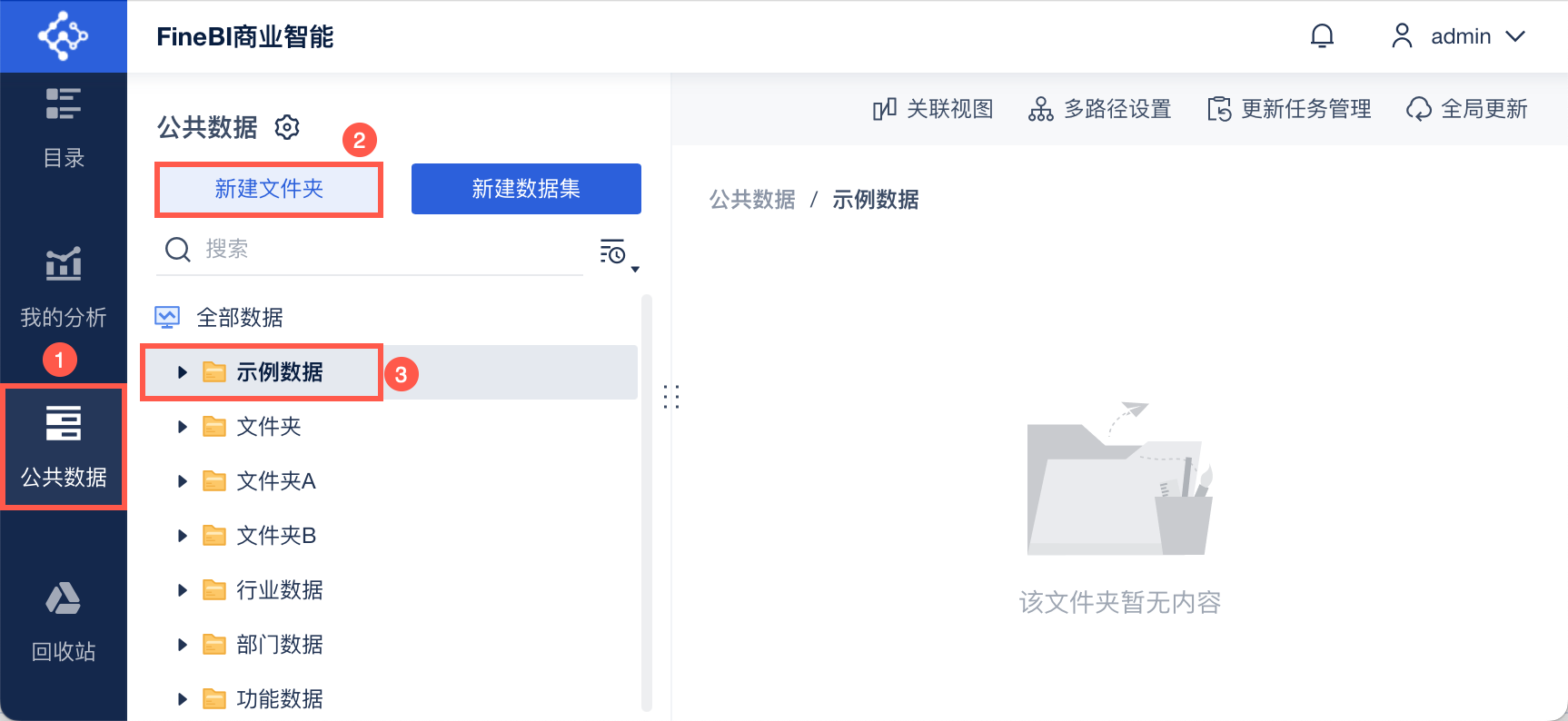
Task: Open 多路径设置 multi-path settings
Action: (1100, 110)
